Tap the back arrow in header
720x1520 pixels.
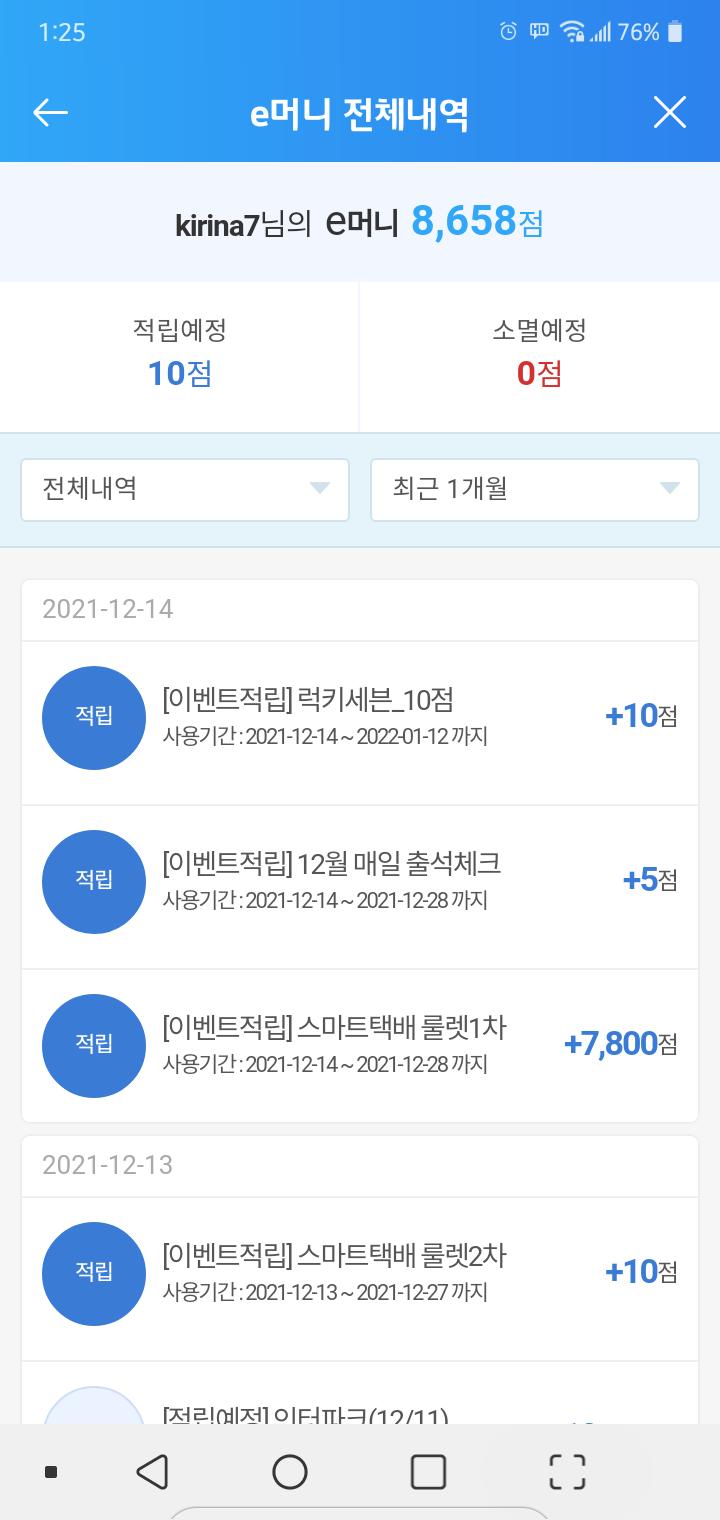50,113
